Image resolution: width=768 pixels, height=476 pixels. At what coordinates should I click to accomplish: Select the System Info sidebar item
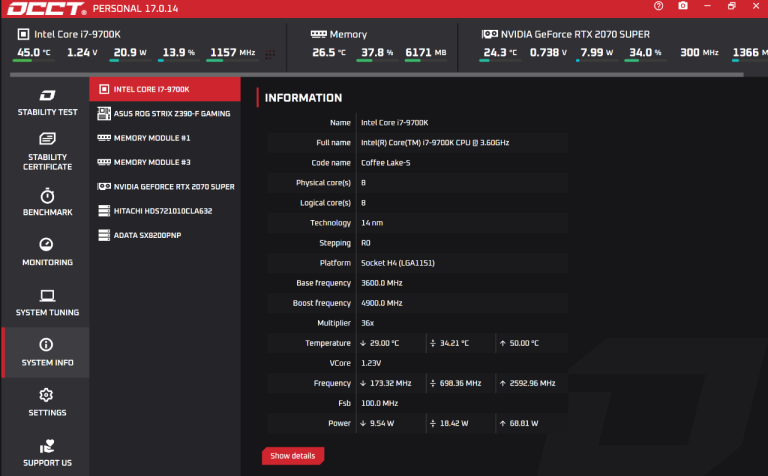47,352
